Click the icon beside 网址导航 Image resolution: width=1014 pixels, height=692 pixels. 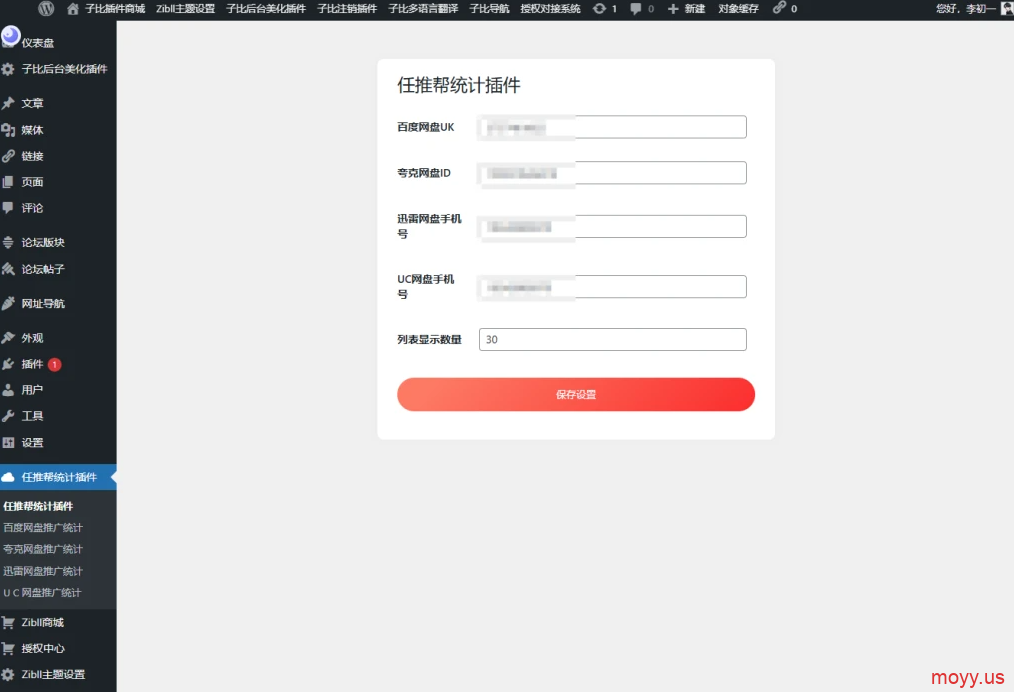pos(8,303)
